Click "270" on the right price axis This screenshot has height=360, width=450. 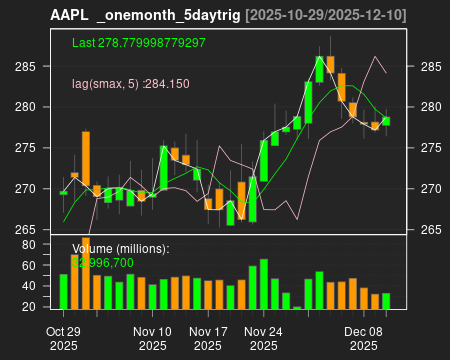pyautogui.click(x=431, y=189)
